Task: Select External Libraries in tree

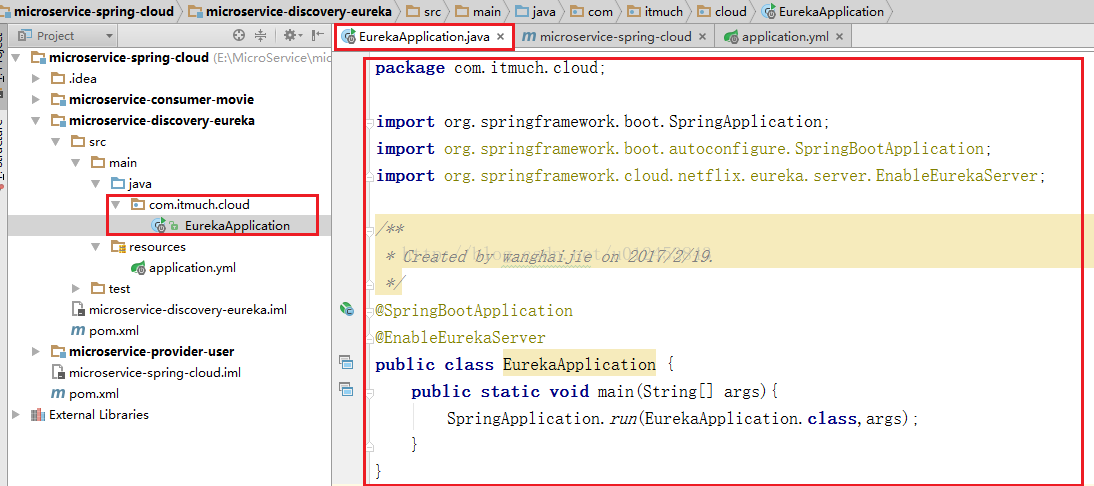Action: coord(98,414)
